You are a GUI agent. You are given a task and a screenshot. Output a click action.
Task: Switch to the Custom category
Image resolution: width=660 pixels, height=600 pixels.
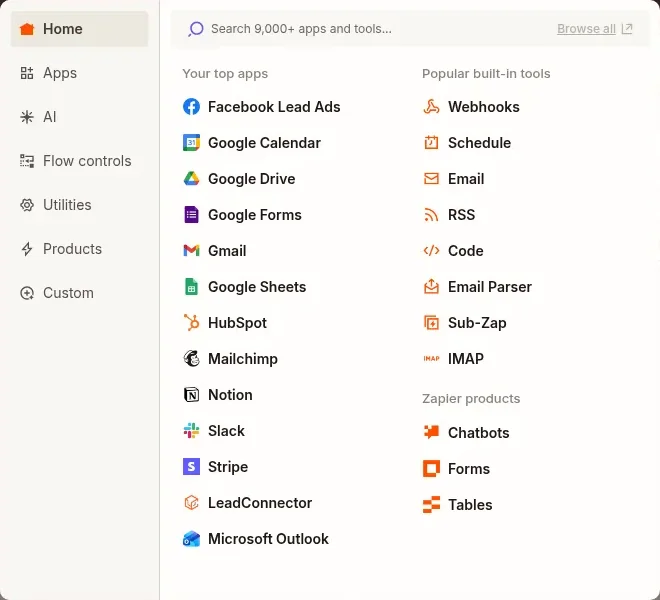pyautogui.click(x=80, y=293)
